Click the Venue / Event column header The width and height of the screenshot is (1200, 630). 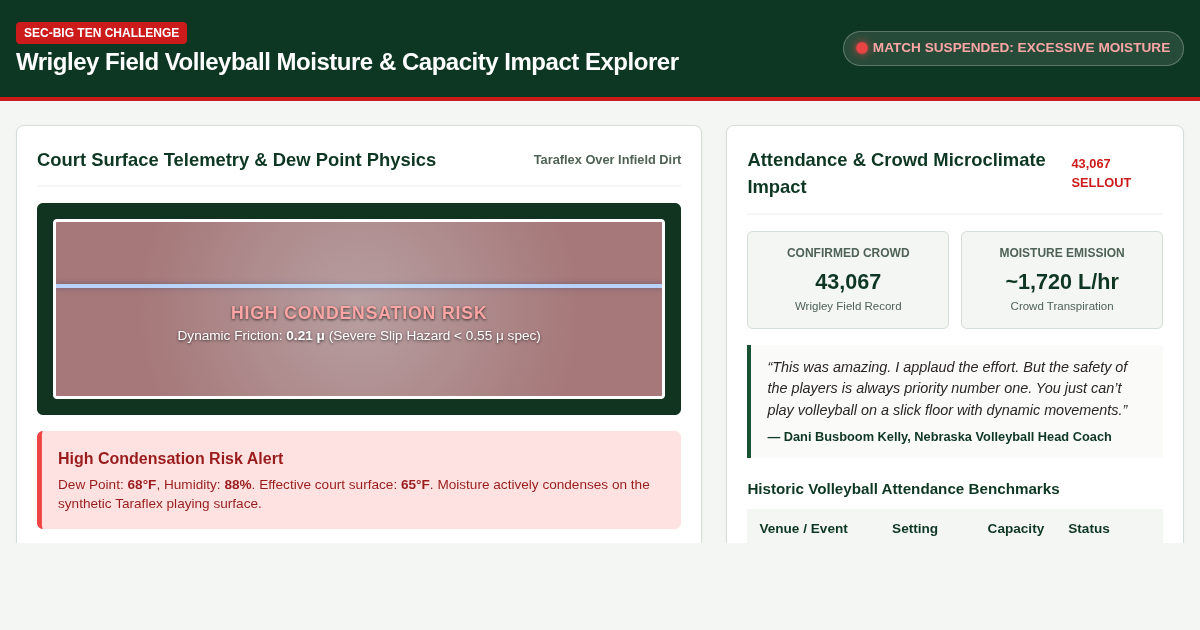click(x=803, y=529)
